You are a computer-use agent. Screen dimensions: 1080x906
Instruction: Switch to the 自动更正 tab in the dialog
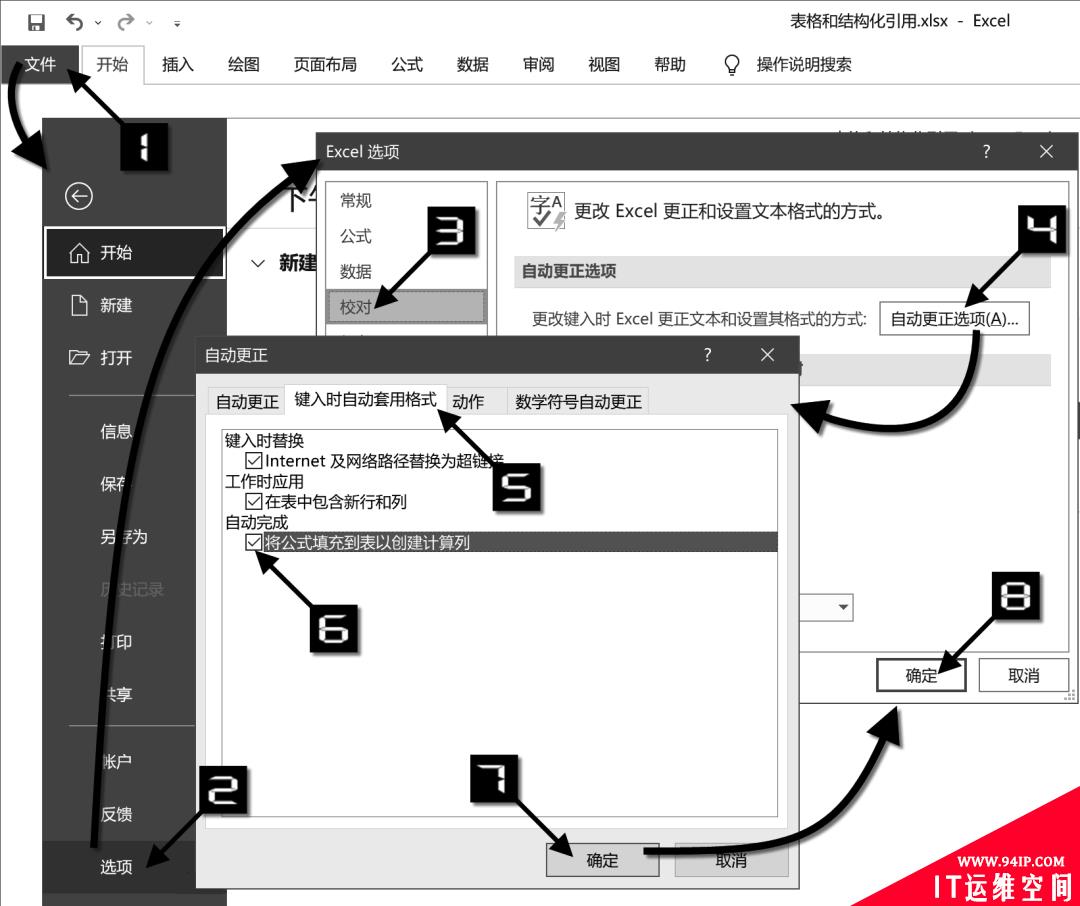click(247, 402)
